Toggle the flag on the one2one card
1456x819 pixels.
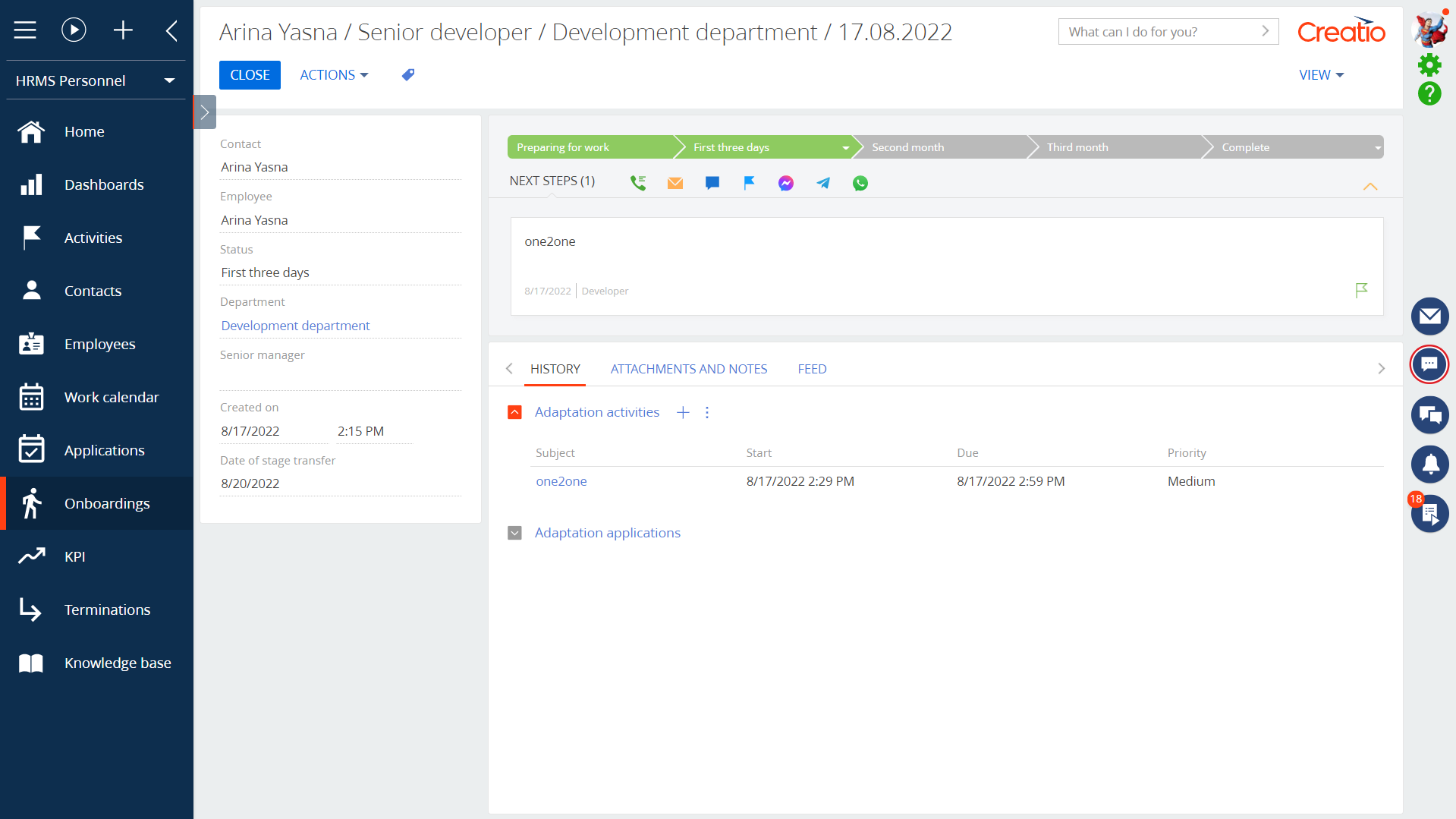pyautogui.click(x=1362, y=290)
